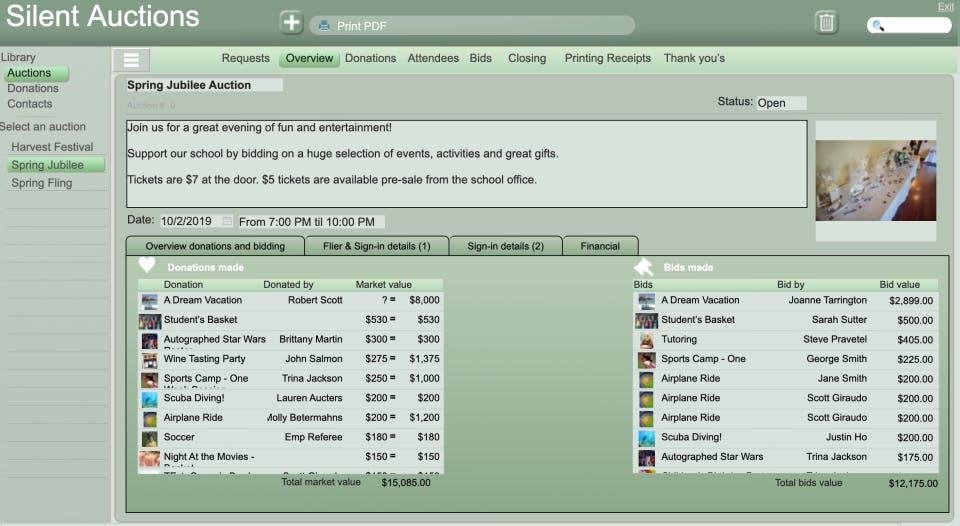Switch to the Financial tab
The width and height of the screenshot is (960, 526).
(x=600, y=246)
